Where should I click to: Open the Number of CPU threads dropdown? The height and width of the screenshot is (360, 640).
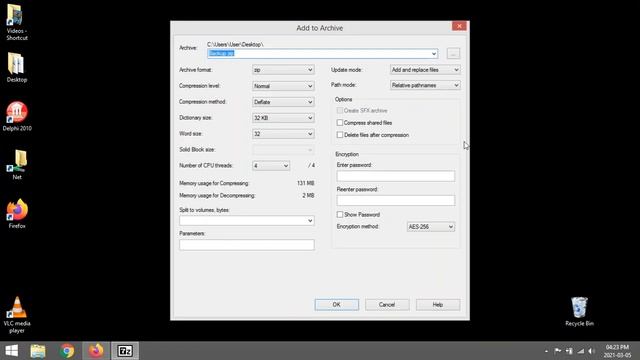tap(271, 165)
